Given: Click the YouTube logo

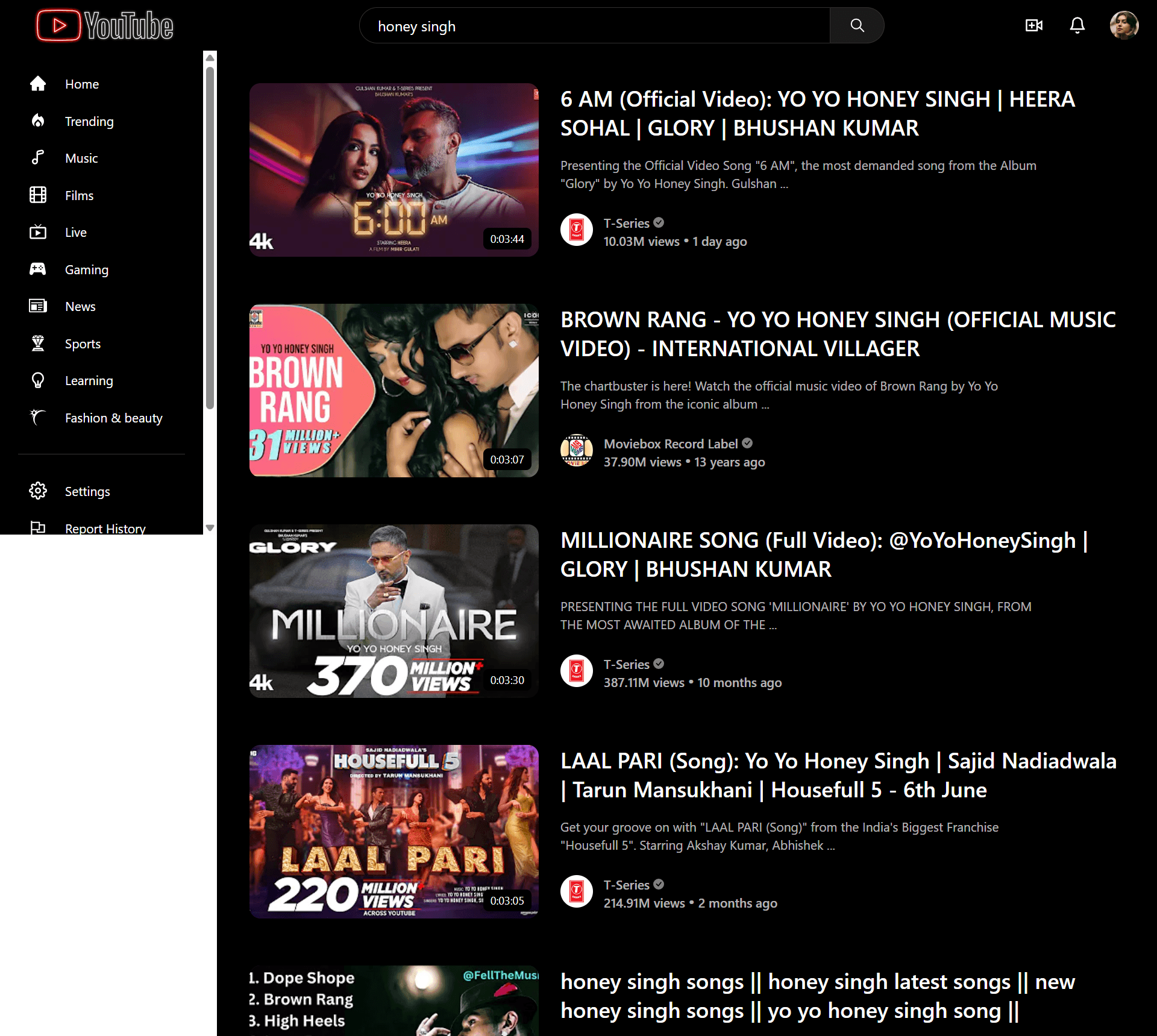Looking at the screenshot, I should coord(104,25).
